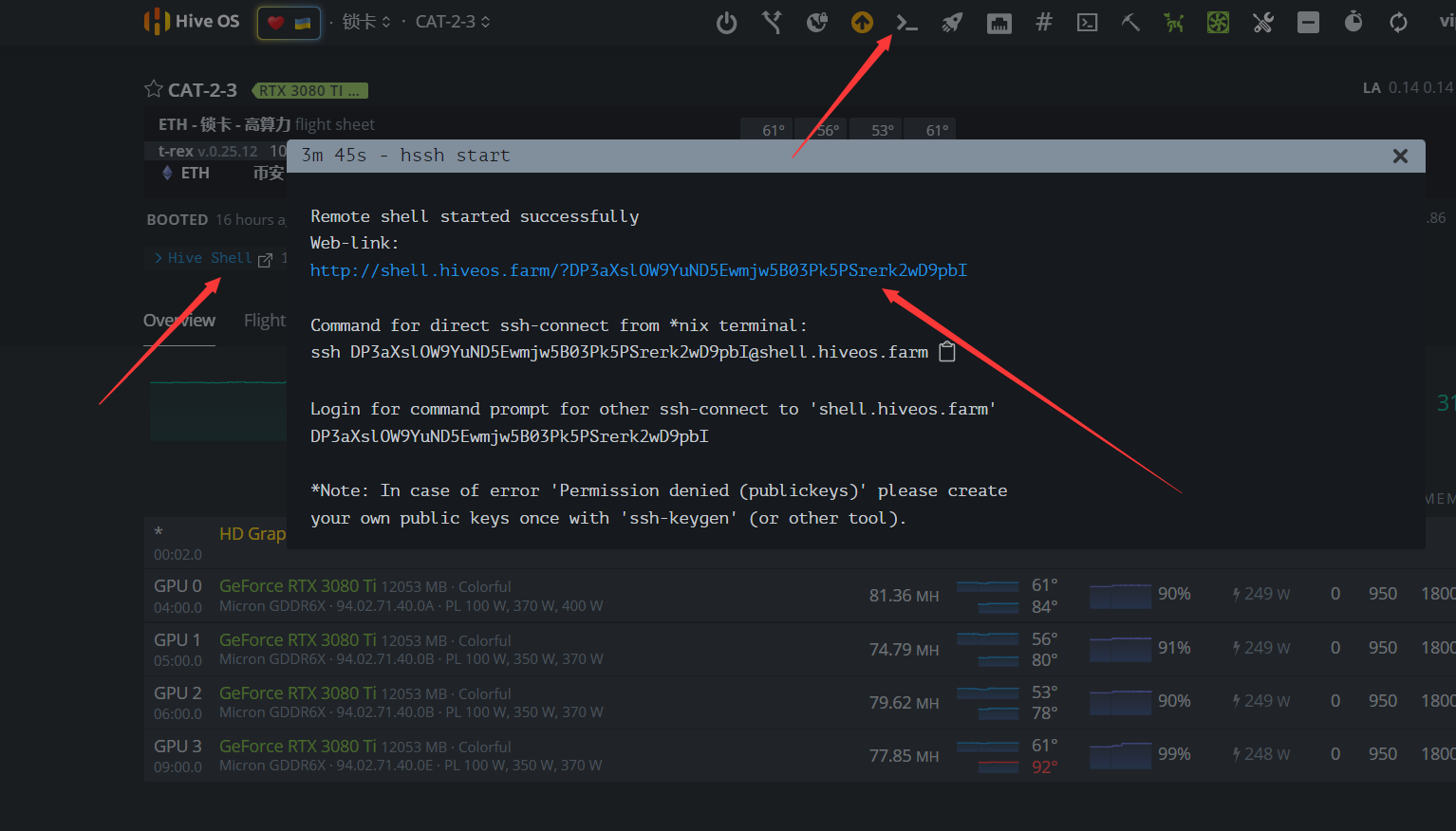The width and height of the screenshot is (1456, 831).
Task: Open the remote shell prompt icon
Action: pos(907,22)
